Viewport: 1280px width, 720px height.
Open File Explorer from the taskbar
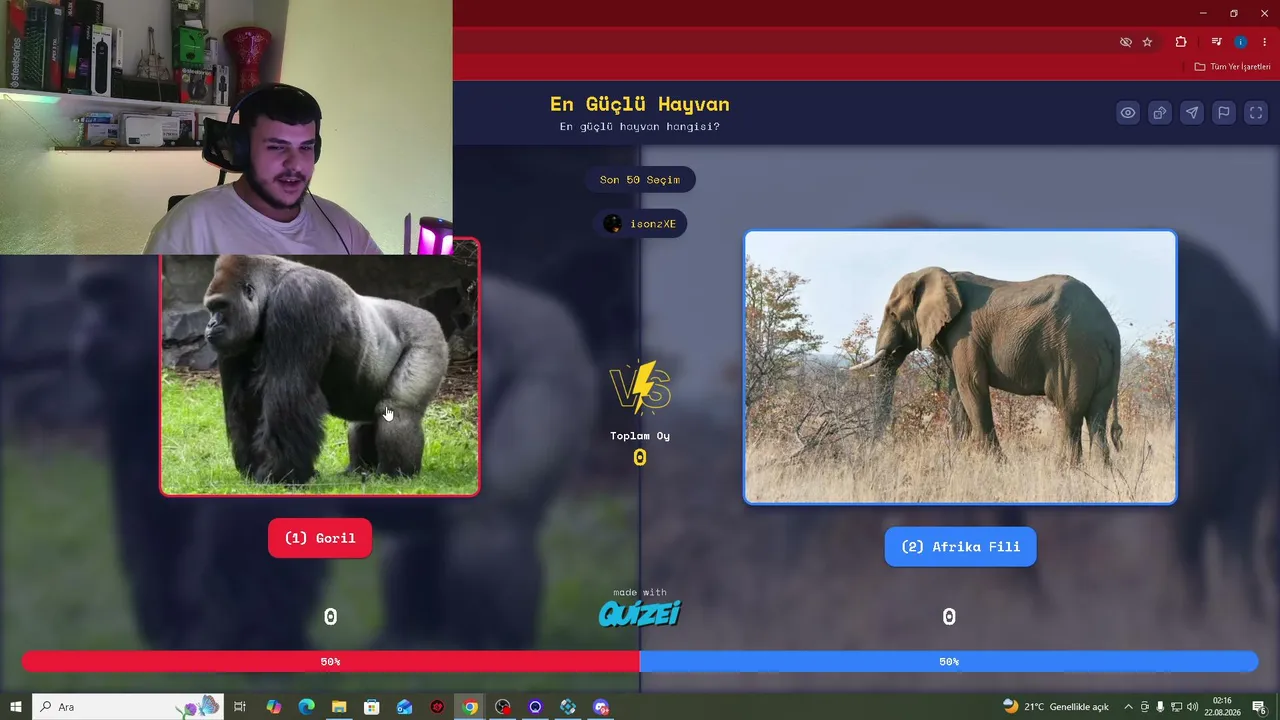tap(339, 707)
